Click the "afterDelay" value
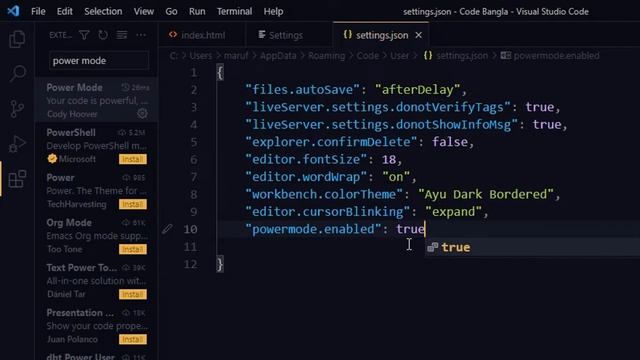The image size is (640, 360). click(x=417, y=89)
